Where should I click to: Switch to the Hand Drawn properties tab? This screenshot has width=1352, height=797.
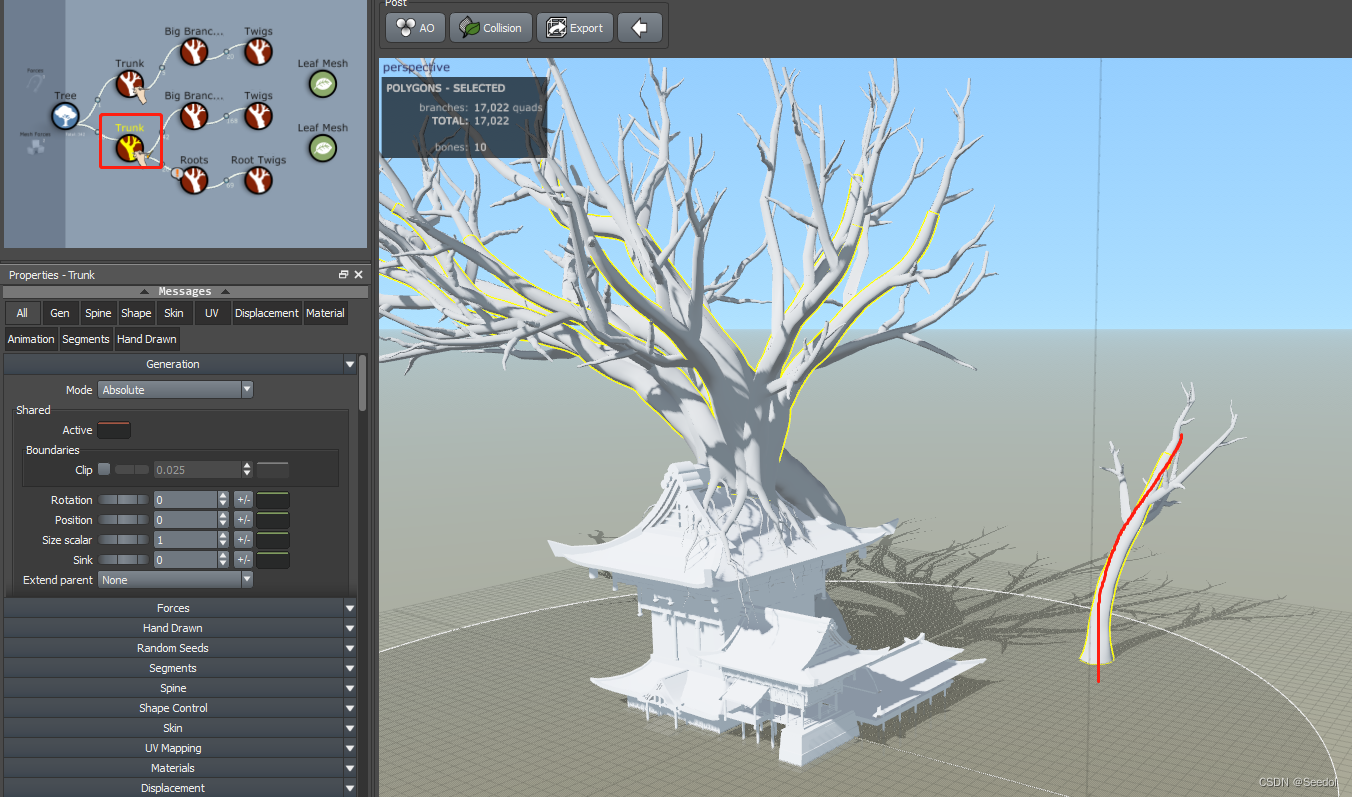click(x=147, y=339)
